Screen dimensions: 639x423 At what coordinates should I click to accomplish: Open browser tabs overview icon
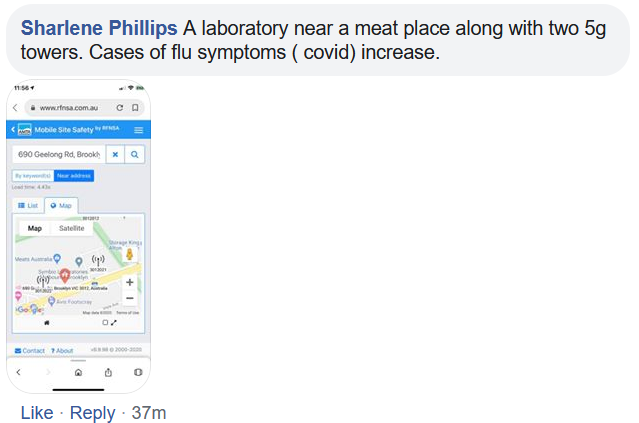(138, 372)
